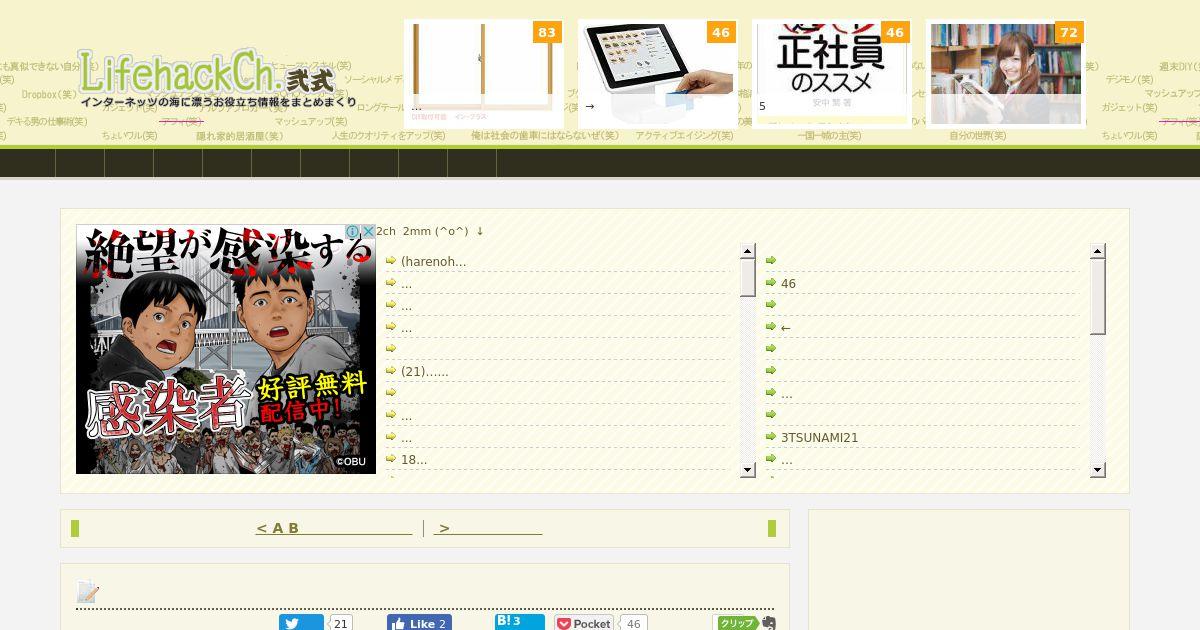Click the orange 83 badge on the first thumbnail
Screen dimensions: 1200x630
[547, 32]
